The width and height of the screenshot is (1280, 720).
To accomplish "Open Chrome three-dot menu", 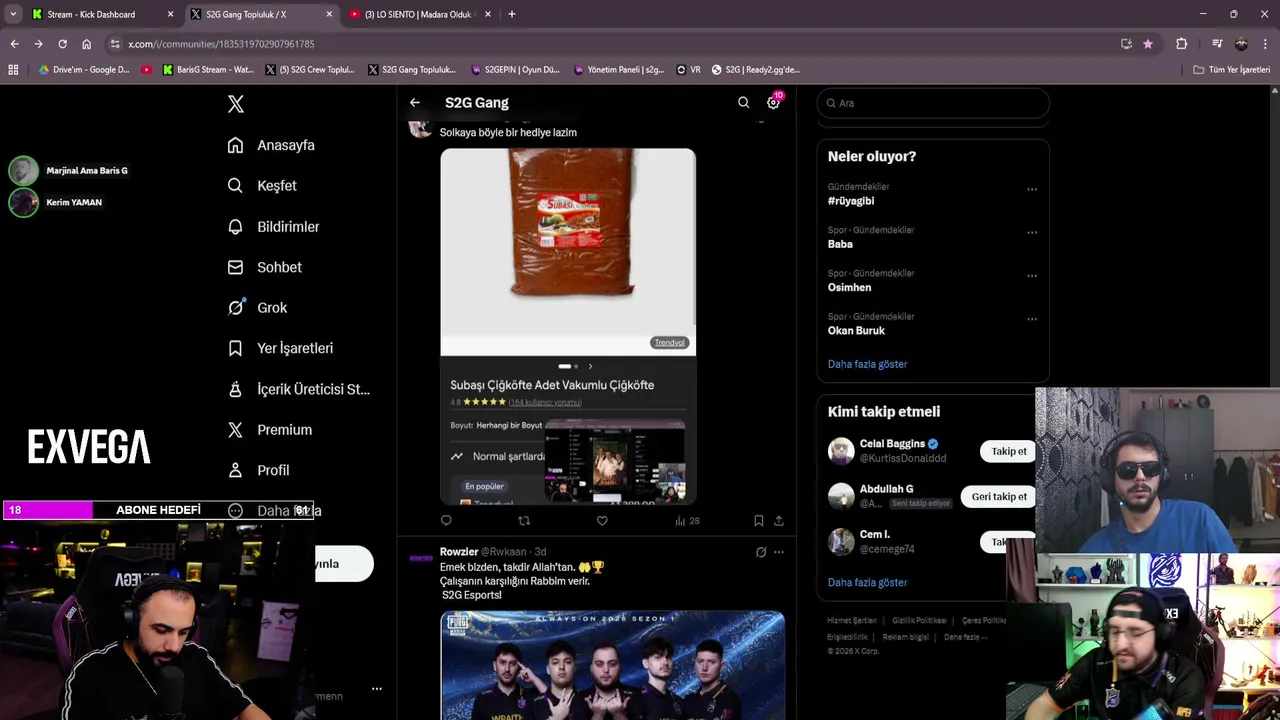I will click(1265, 44).
